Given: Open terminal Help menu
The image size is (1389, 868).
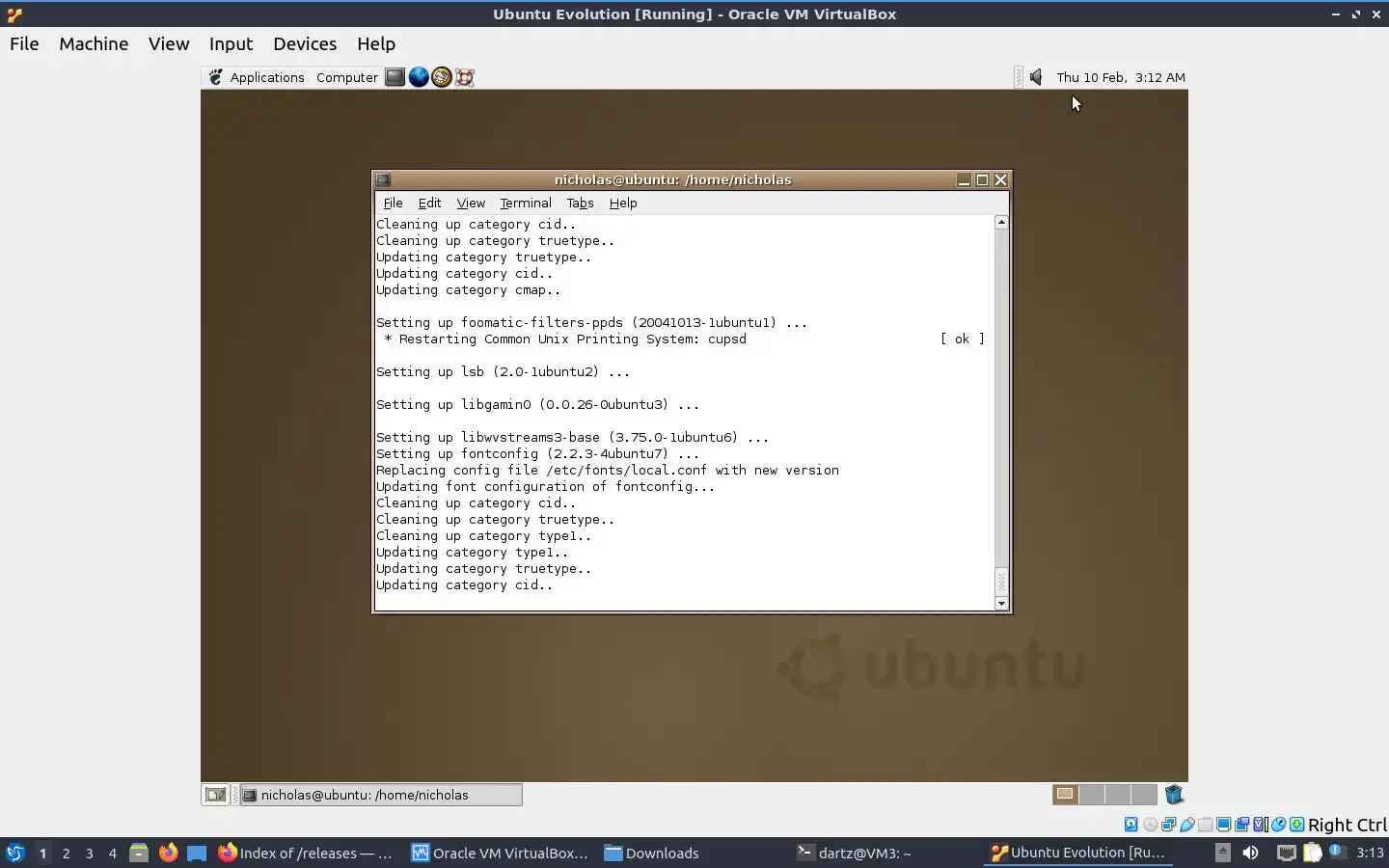Looking at the screenshot, I should click(623, 203).
